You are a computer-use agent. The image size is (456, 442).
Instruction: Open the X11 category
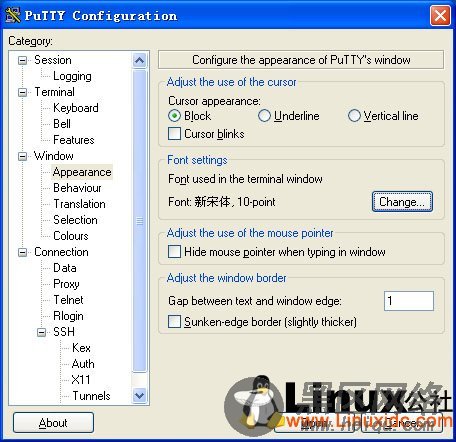pyautogui.click(x=81, y=380)
